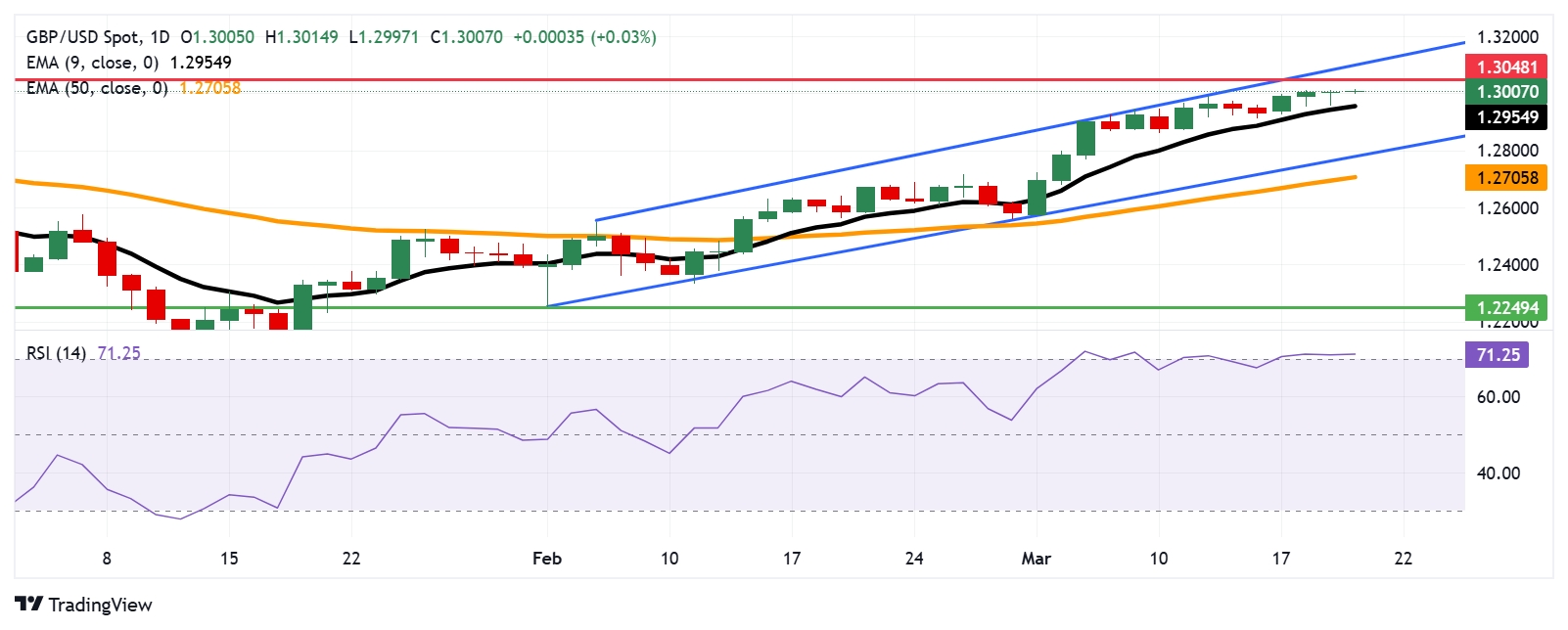Click the red 1.30481 price label
This screenshot has height=630, width=1568.
pos(1507,67)
